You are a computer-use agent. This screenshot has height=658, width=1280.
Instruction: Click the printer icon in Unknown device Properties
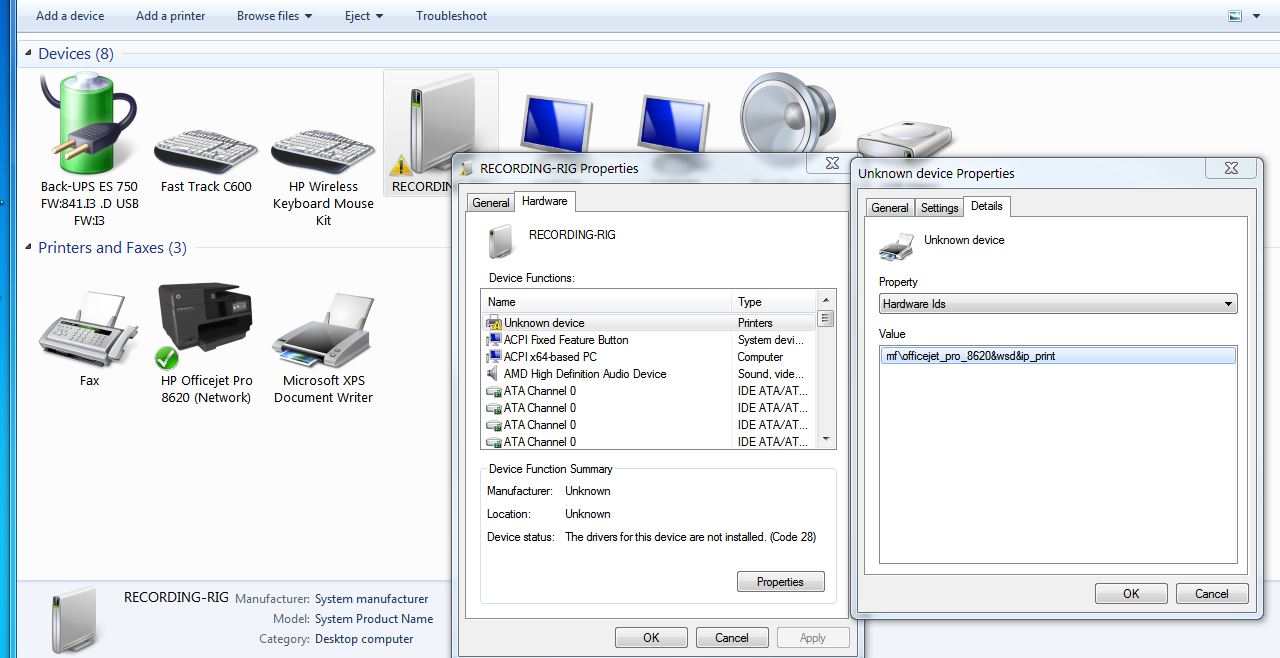click(896, 246)
